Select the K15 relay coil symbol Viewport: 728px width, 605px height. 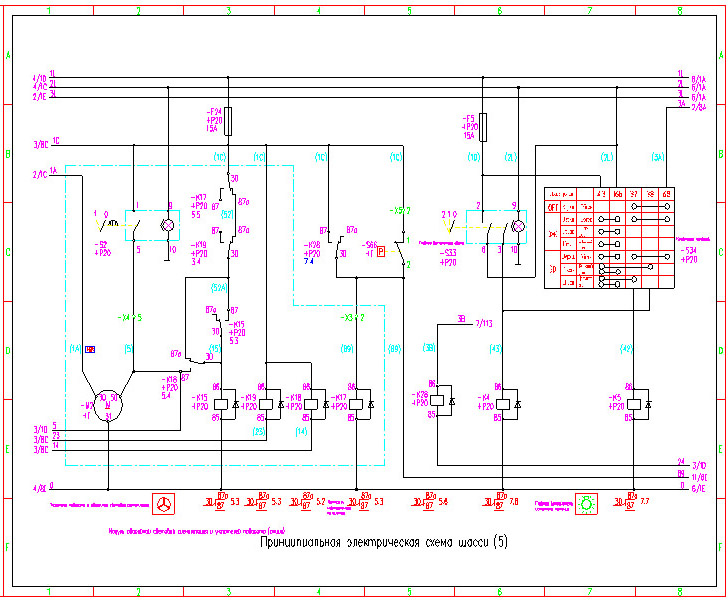tap(221, 404)
